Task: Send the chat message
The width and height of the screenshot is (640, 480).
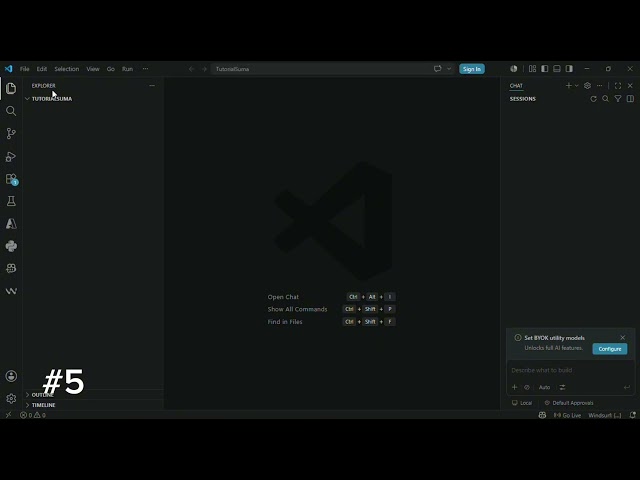Action: tap(627, 387)
